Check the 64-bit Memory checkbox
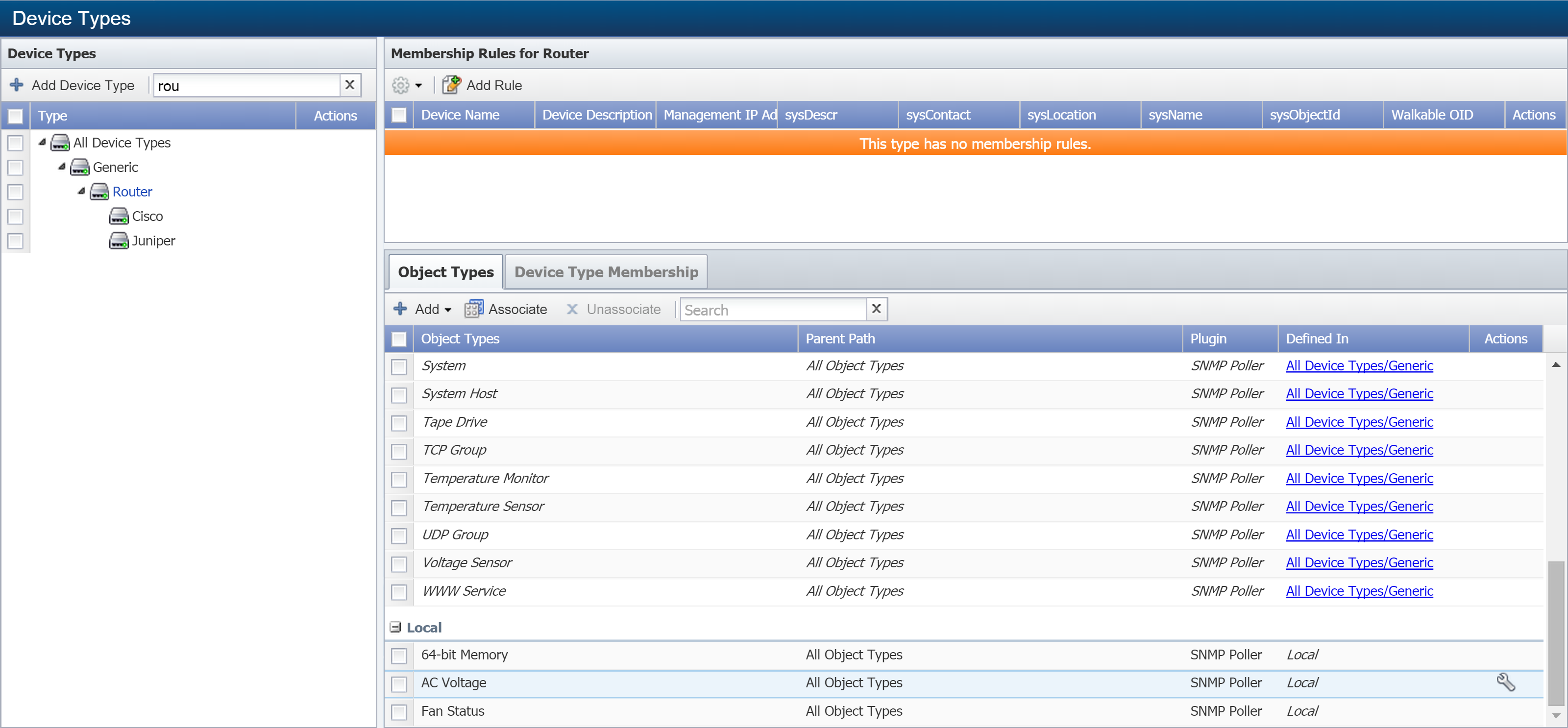Image resolution: width=1568 pixels, height=728 pixels. coord(399,655)
